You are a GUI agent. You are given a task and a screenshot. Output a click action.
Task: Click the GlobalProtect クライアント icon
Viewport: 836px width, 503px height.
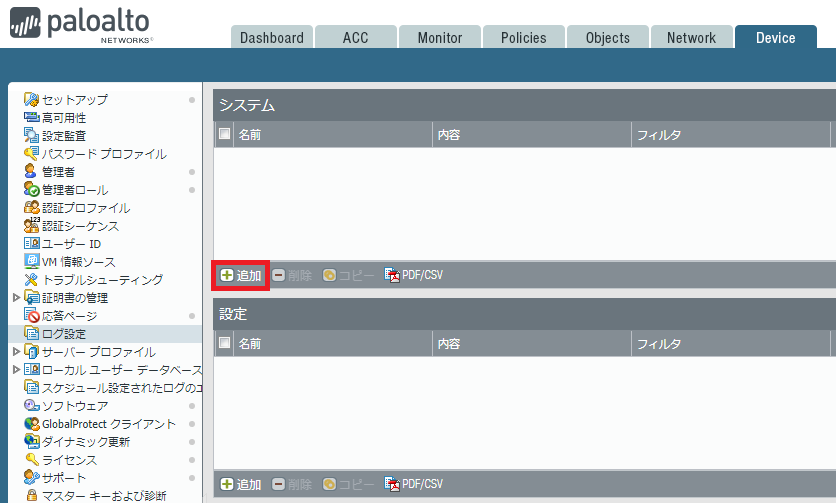click(x=31, y=424)
